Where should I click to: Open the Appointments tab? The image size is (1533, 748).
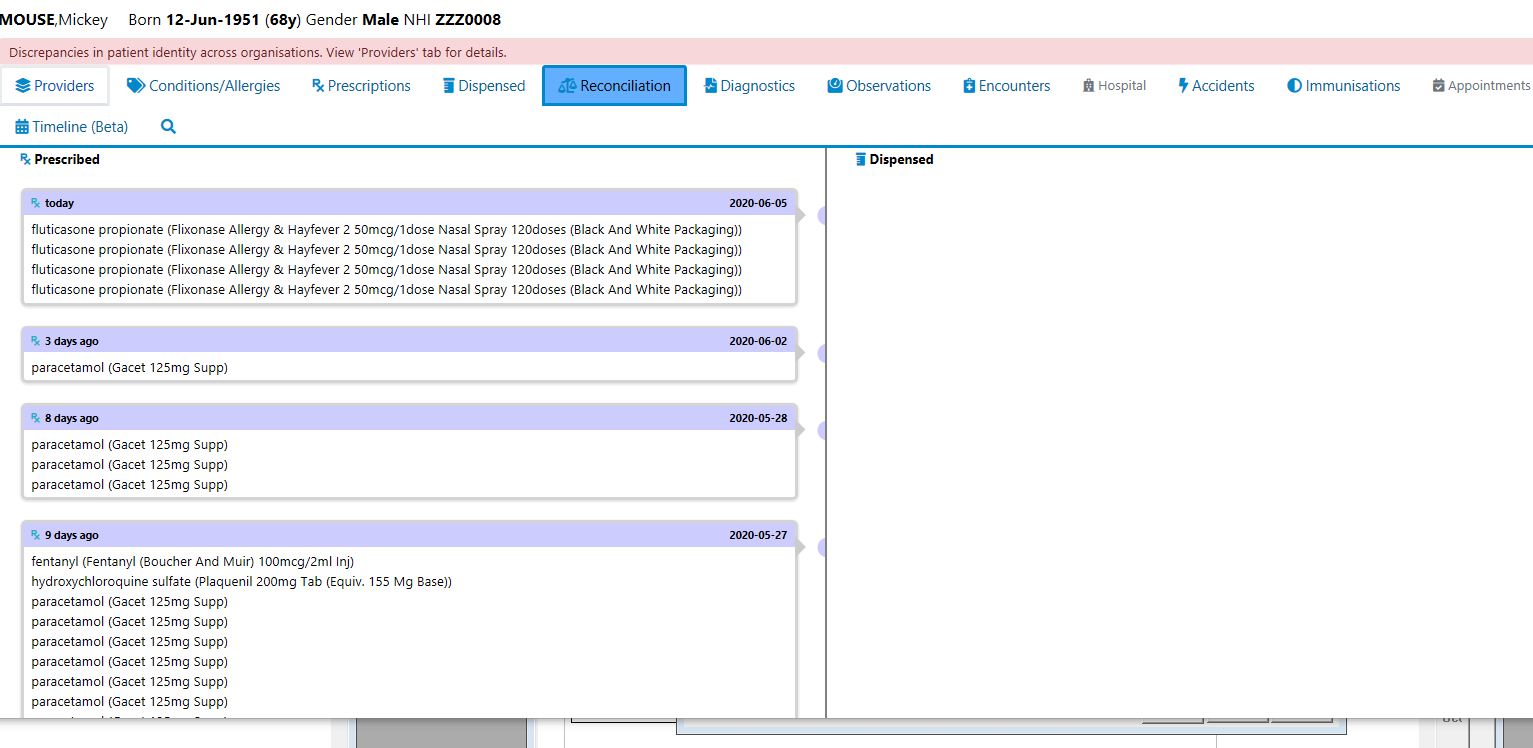[1481, 86]
